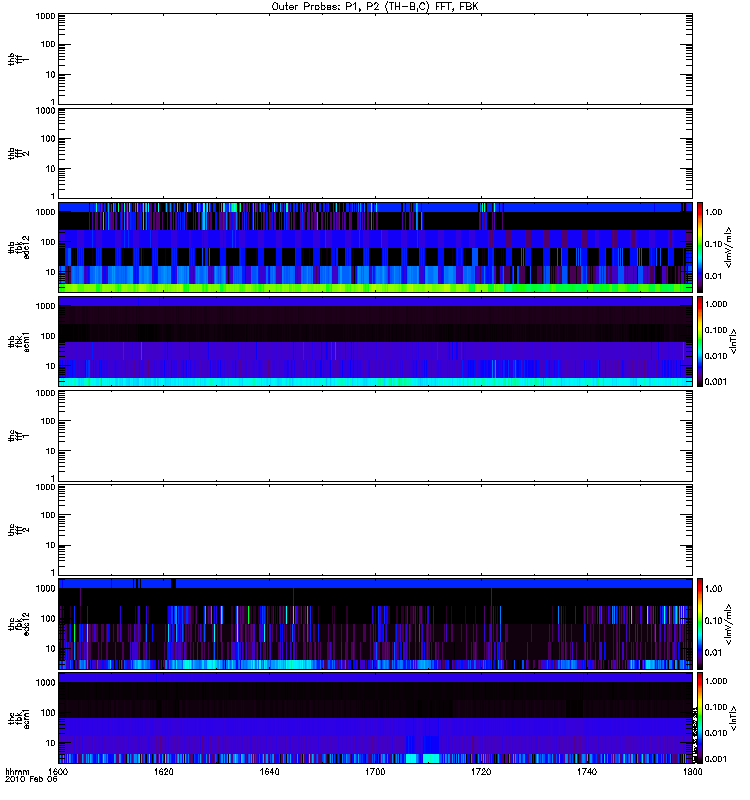Viewport: 750px width, 800px height.
Task: Click "0.01" on the thb edc12 color bar
Action: 713,276
